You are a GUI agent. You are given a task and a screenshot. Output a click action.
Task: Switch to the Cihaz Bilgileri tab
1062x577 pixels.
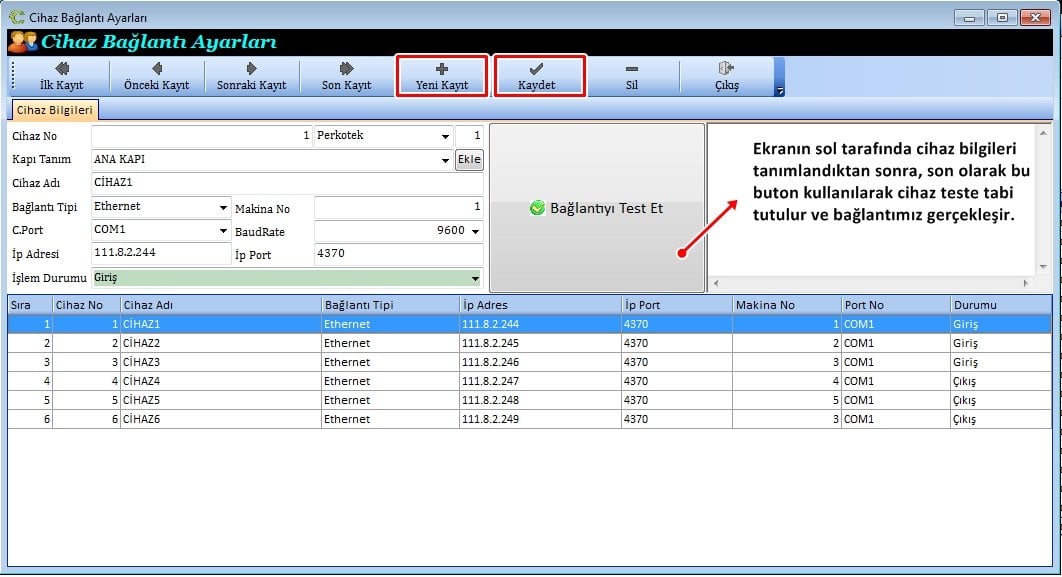[x=55, y=110]
